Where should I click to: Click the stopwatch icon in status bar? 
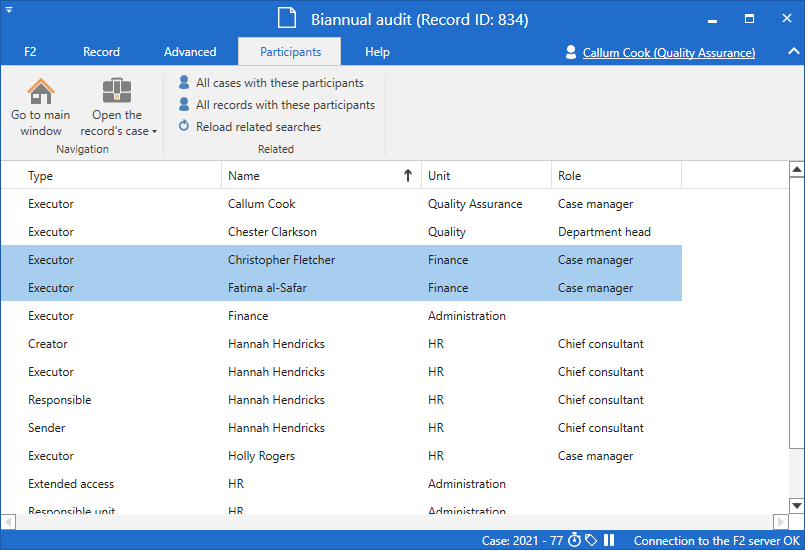point(574,541)
